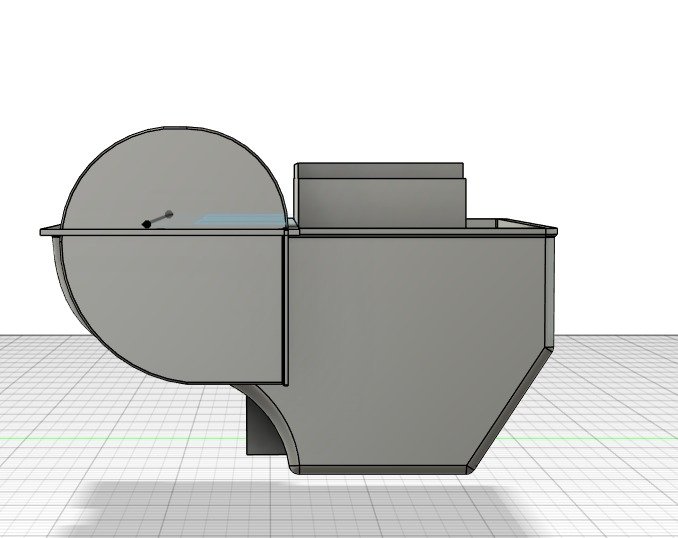Image resolution: width=678 pixels, height=538 pixels.
Task: Select the narrow right vertical wall face
Action: 547,290
